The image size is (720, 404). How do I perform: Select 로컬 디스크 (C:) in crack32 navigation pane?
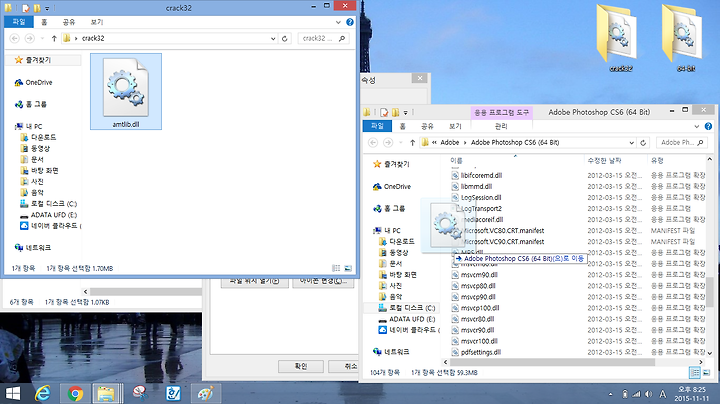tap(49, 203)
